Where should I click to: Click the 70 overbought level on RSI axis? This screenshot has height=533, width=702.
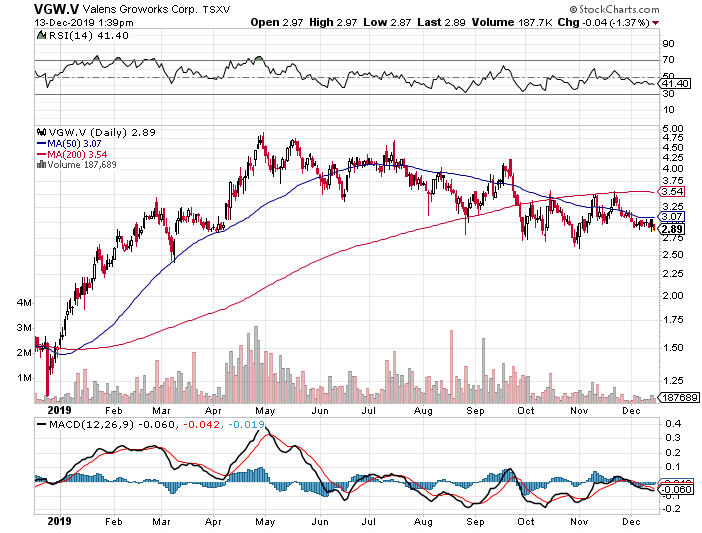tap(669, 60)
